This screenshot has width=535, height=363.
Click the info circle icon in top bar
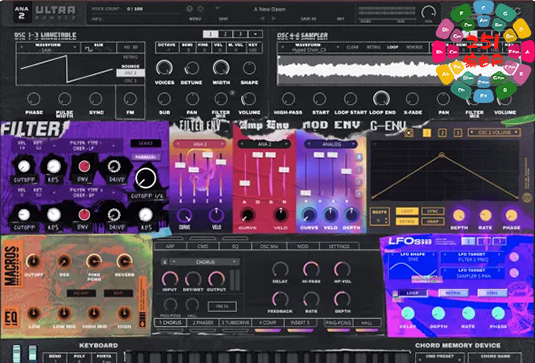pos(190,9)
